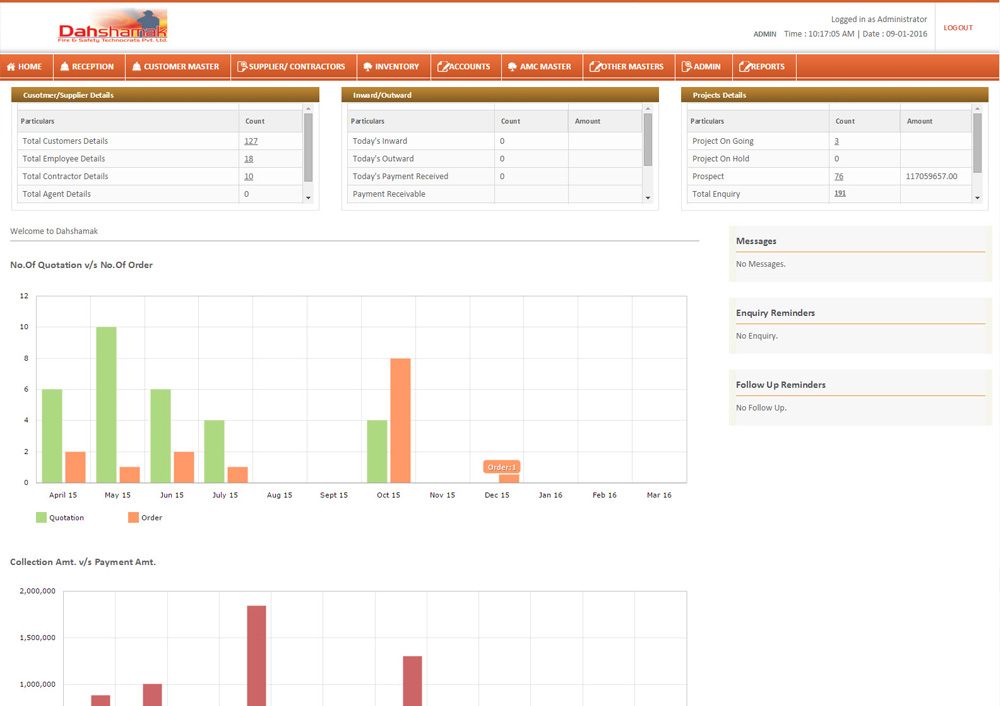This screenshot has height=706, width=1000.
Task: Click the green Quotation legend swatch
Action: [x=41, y=517]
